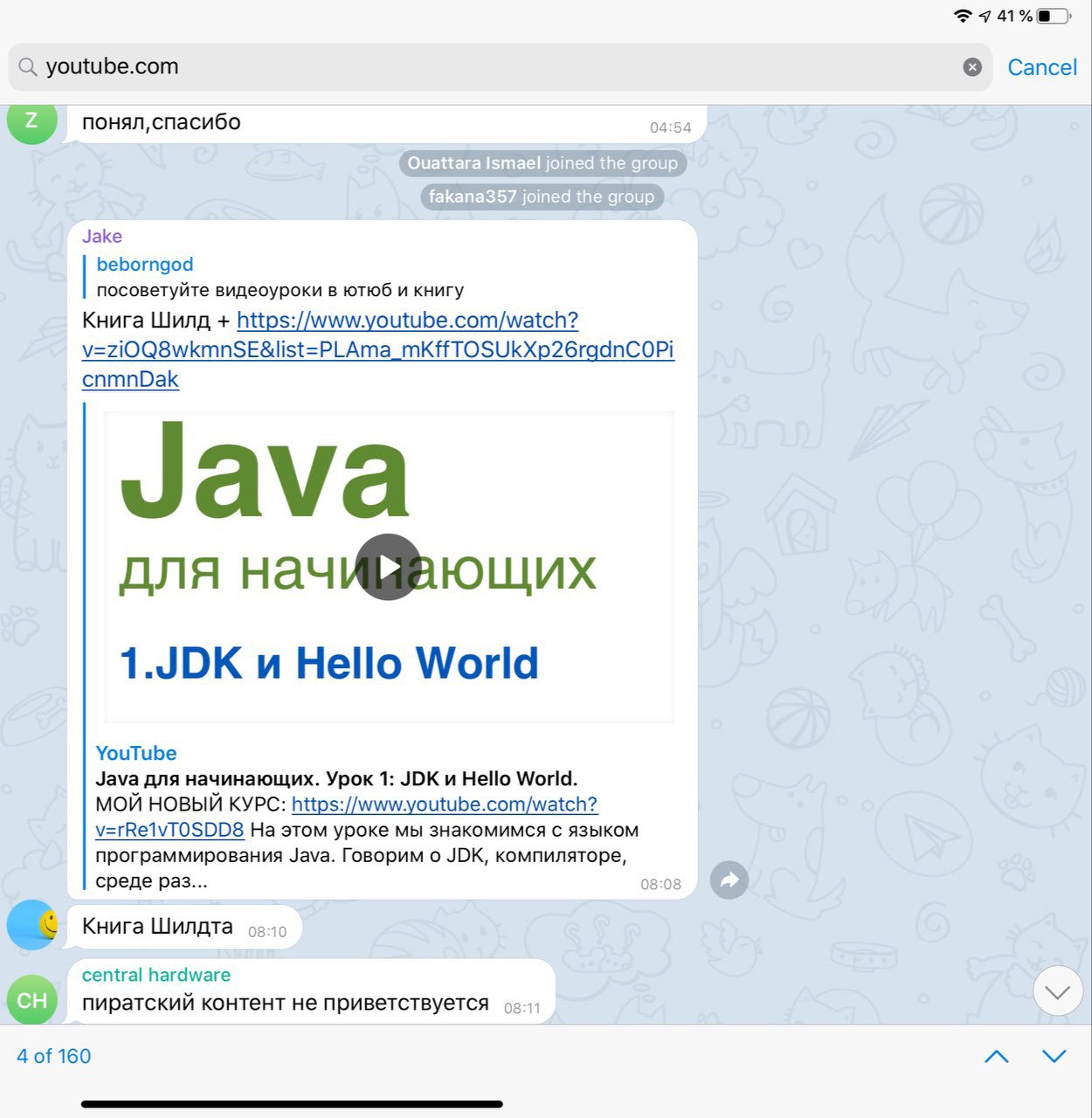Viewport: 1092px width, 1118px height.
Task: Open fakana357 joined the group notice
Action: (542, 197)
